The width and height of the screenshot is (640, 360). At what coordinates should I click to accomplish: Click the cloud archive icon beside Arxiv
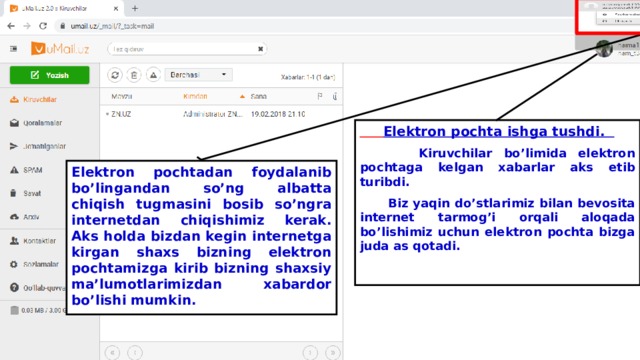[x=14, y=217]
